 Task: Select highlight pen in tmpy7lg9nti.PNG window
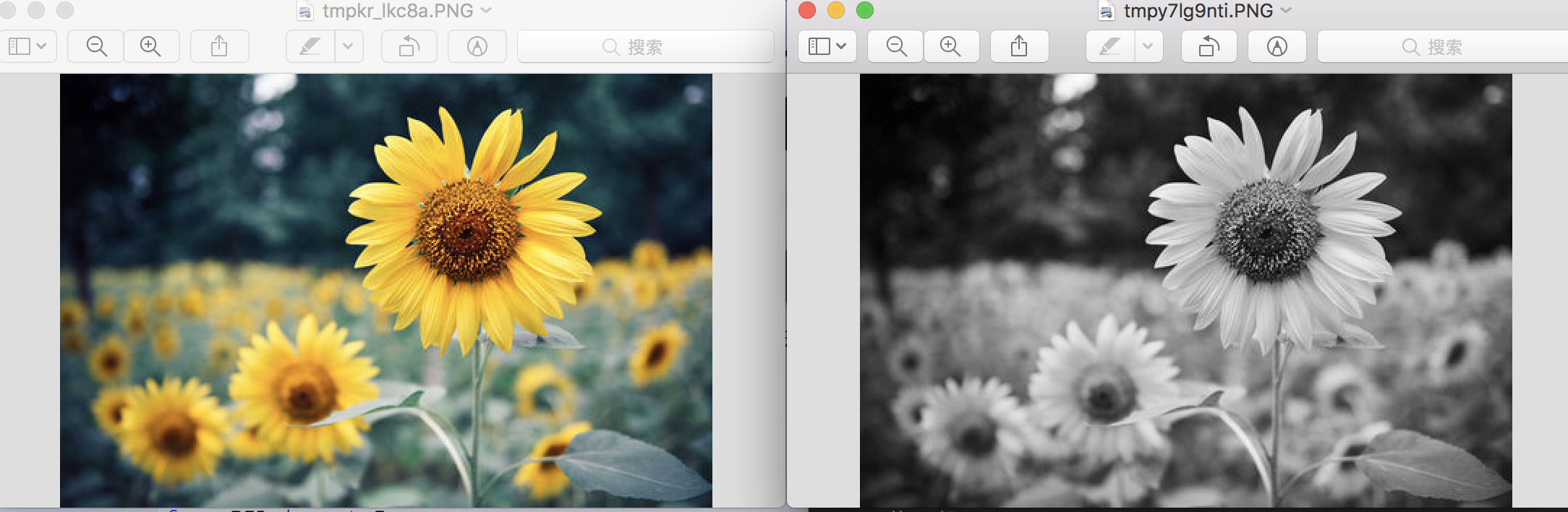pos(1110,46)
